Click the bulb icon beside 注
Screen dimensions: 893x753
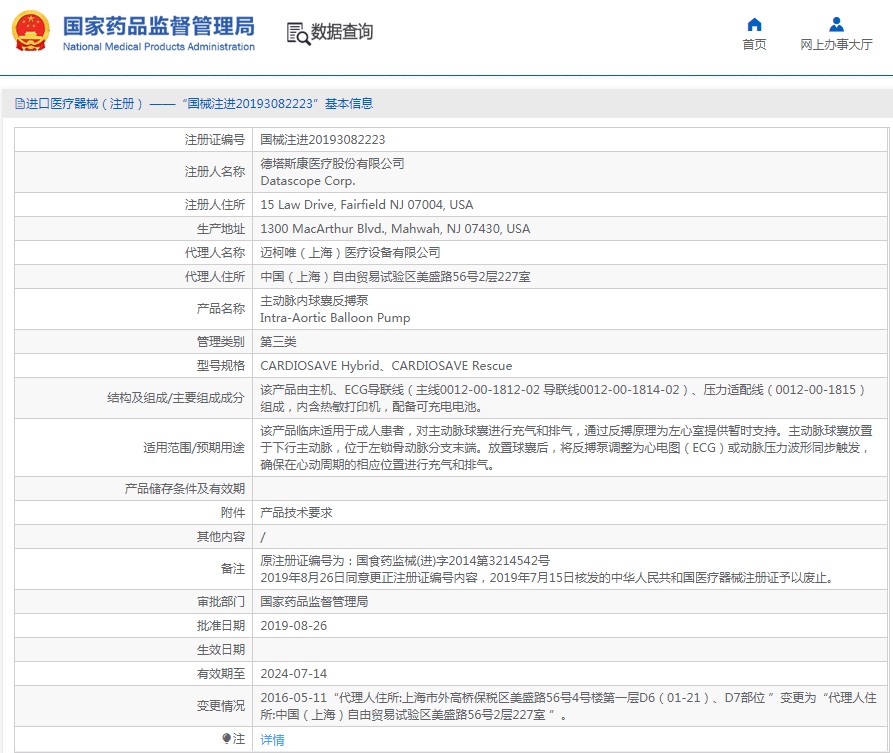[x=227, y=739]
